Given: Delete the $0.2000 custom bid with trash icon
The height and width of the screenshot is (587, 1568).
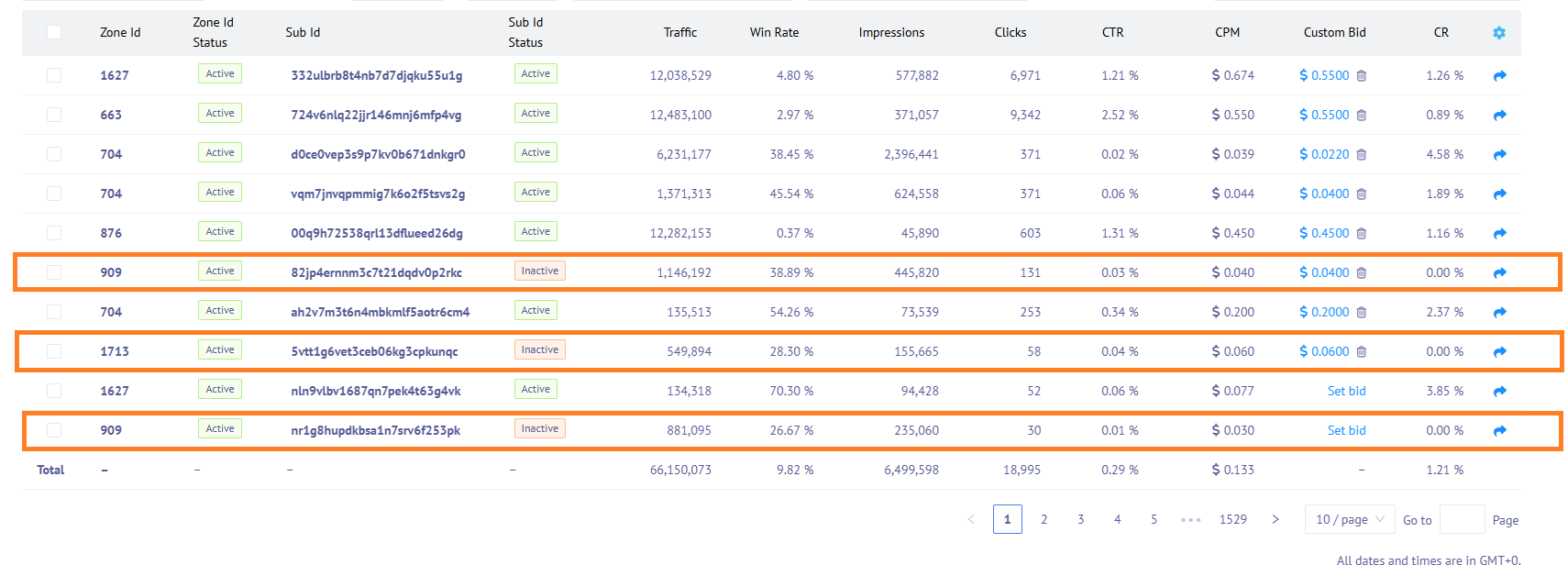Looking at the screenshot, I should click(x=1362, y=313).
